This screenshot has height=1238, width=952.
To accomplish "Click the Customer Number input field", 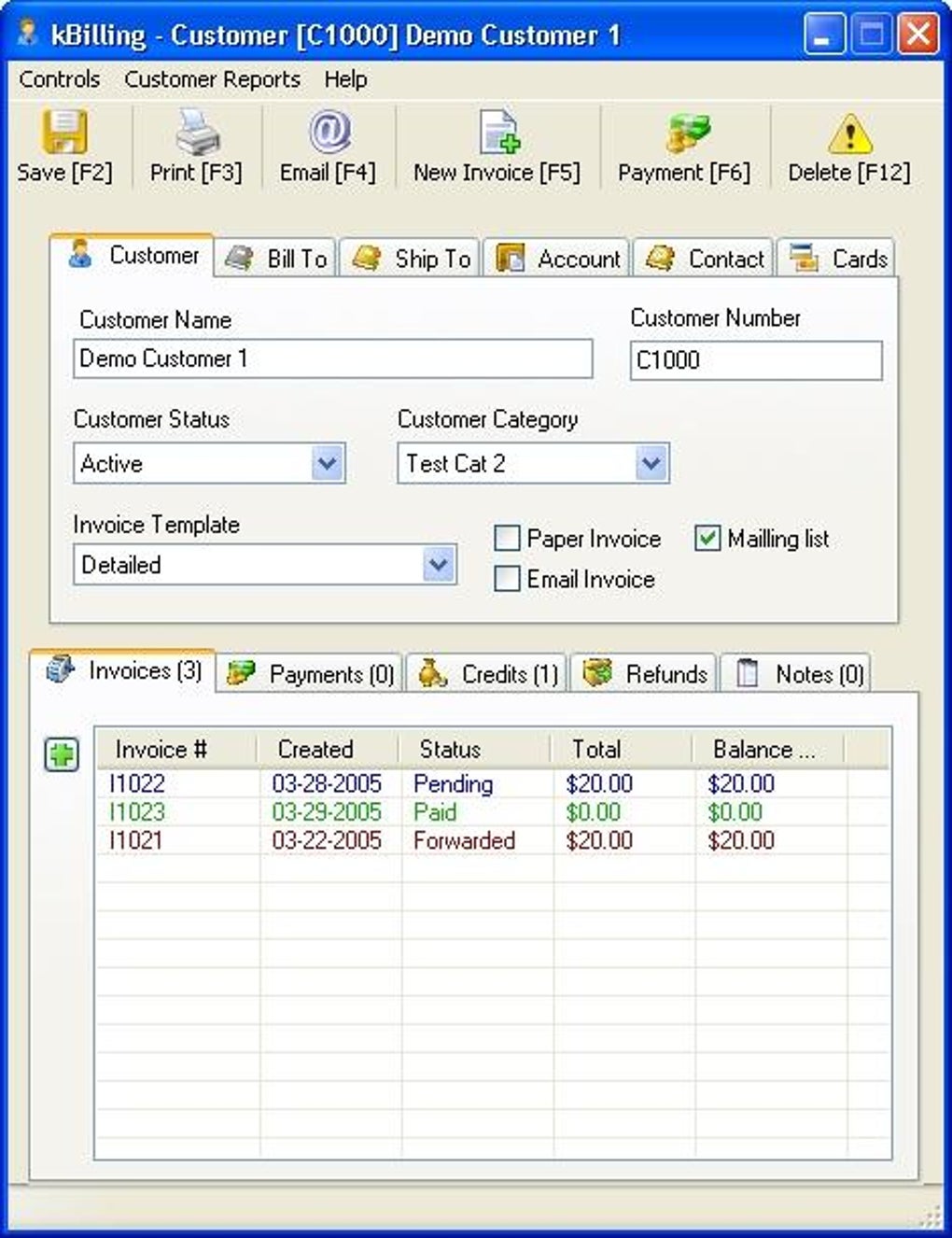I will click(x=756, y=360).
